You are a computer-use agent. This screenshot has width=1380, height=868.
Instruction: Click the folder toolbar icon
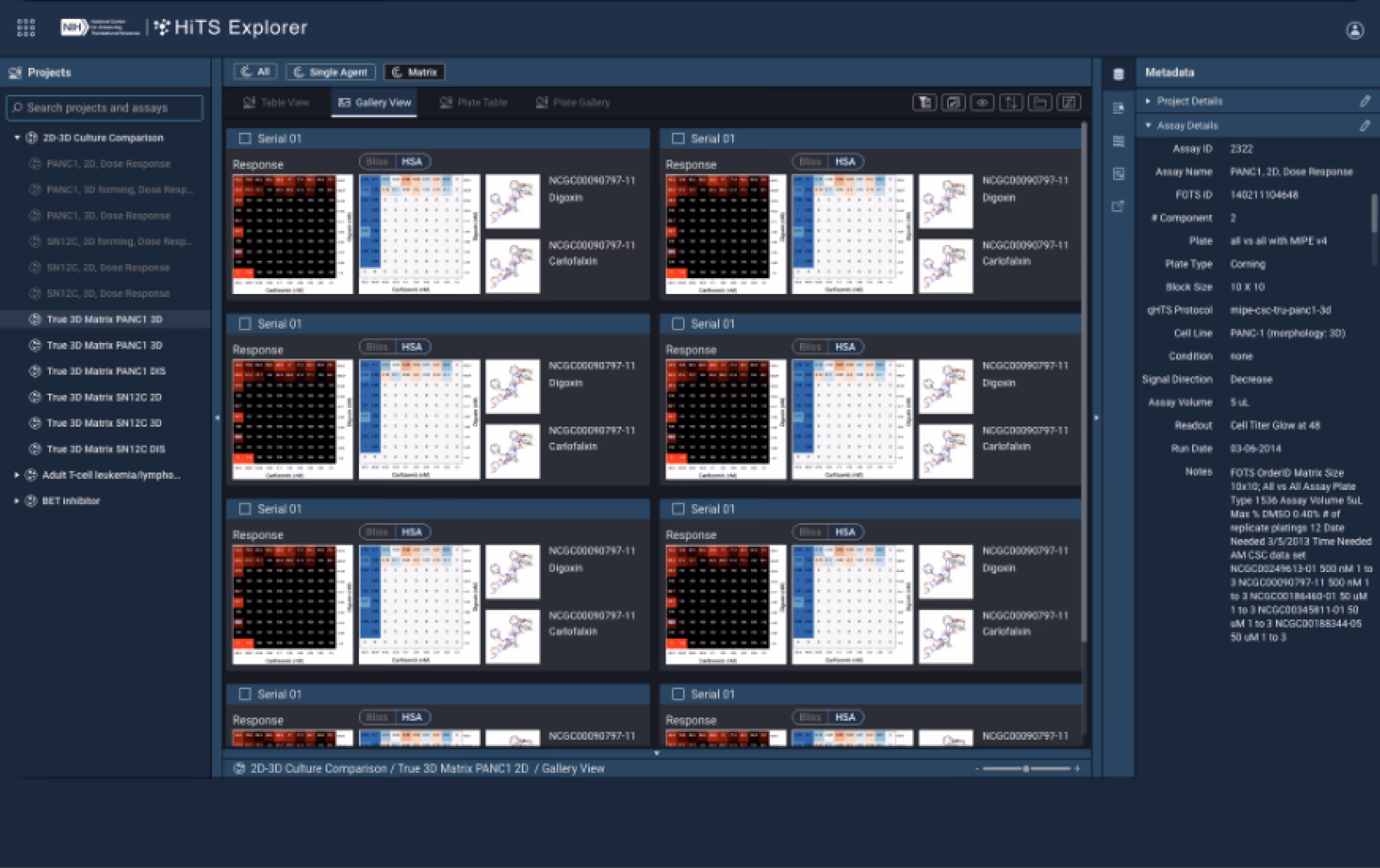tap(1040, 103)
